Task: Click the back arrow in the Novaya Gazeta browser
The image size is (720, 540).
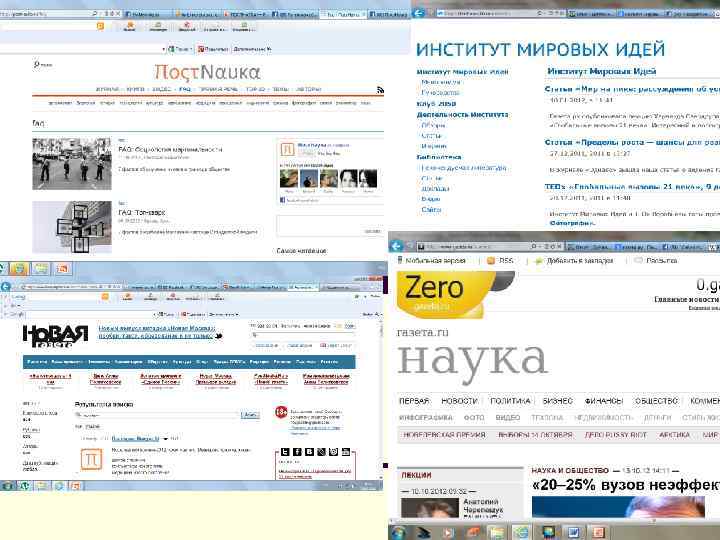Action: pyautogui.click(x=6, y=287)
